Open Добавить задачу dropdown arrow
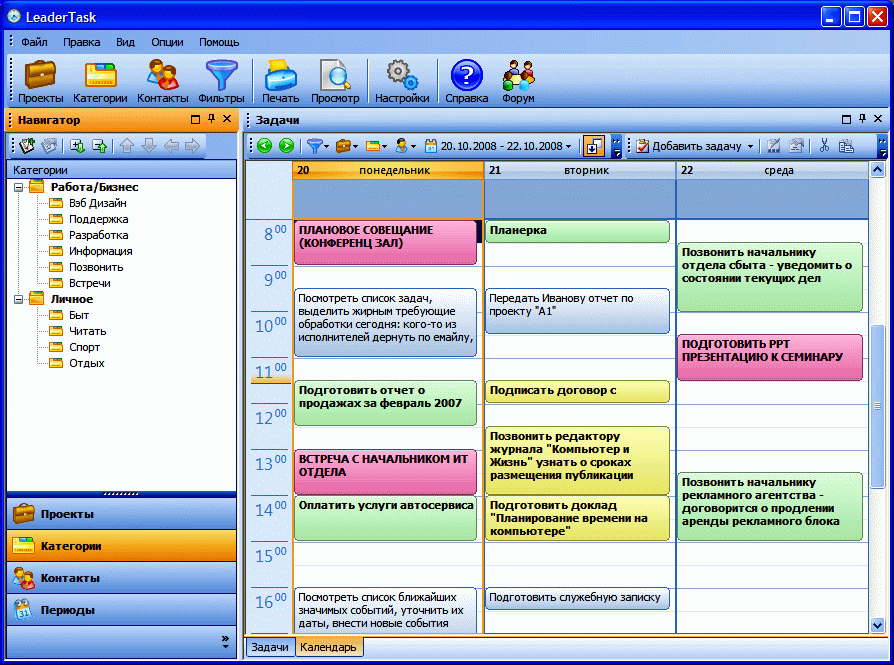Image resolution: width=894 pixels, height=665 pixels. tap(750, 147)
